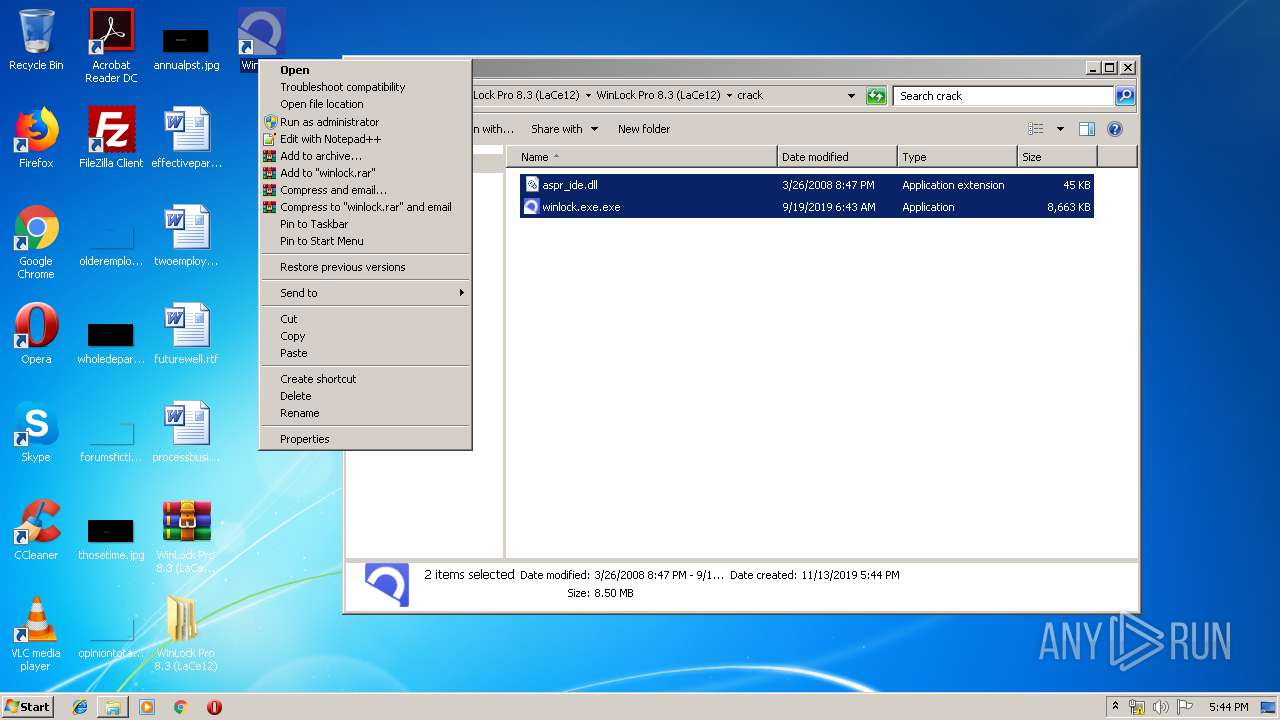Show the preview pane icon
Image resolution: width=1280 pixels, height=720 pixels.
[x=1087, y=129]
